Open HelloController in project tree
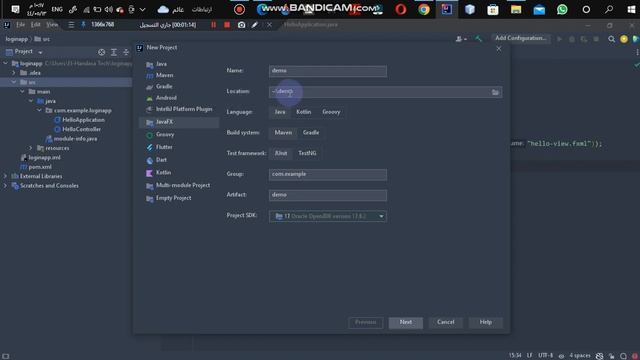The width and height of the screenshot is (640, 360). pos(81,129)
